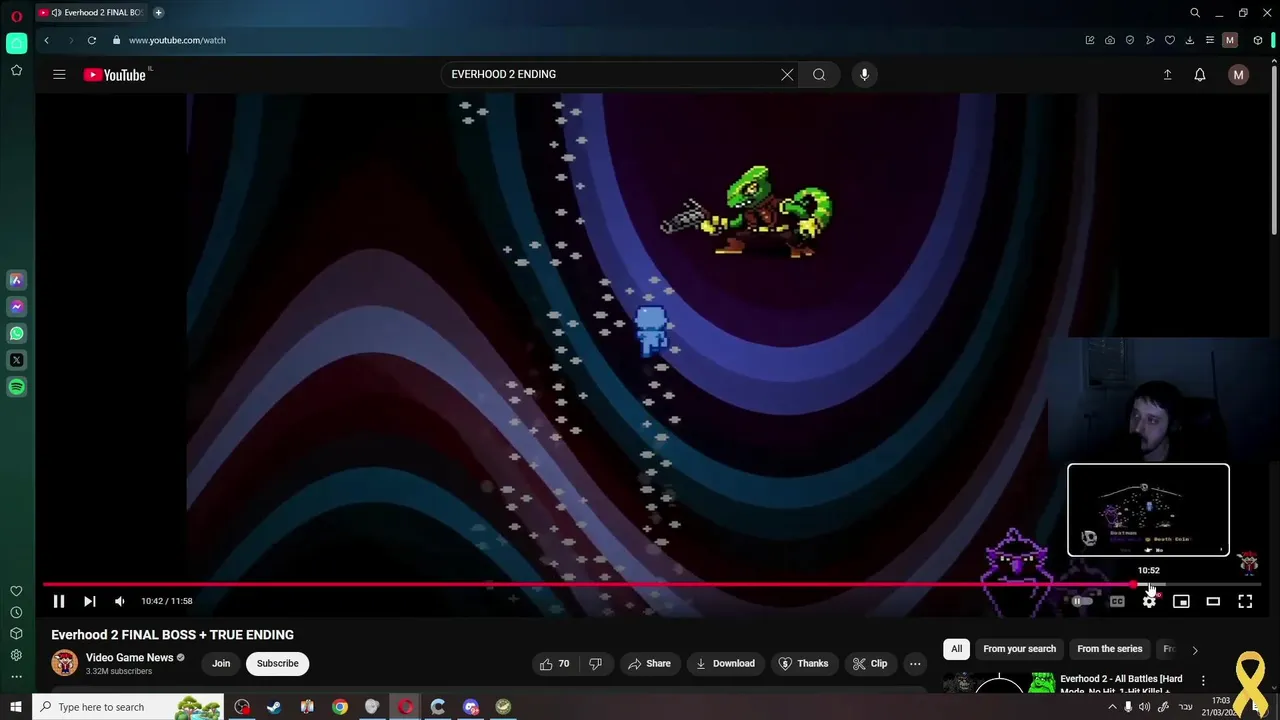
Task: Open Steam from the taskbar
Action: pyautogui.click(x=274, y=707)
